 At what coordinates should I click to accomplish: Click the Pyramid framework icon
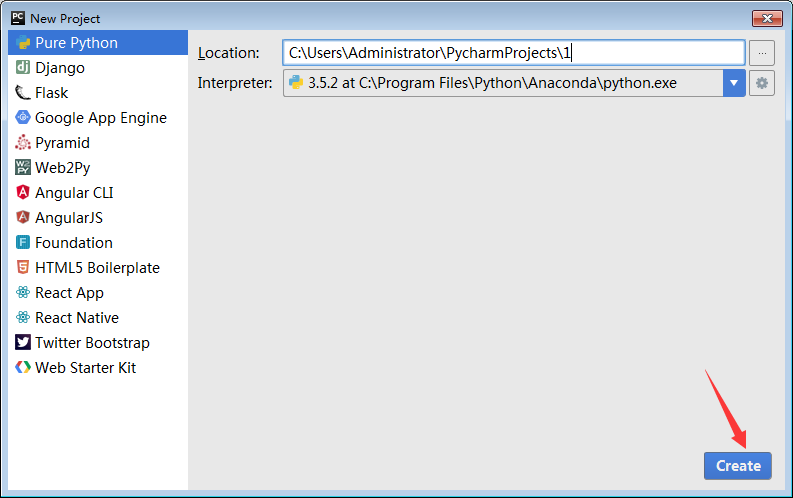23,143
